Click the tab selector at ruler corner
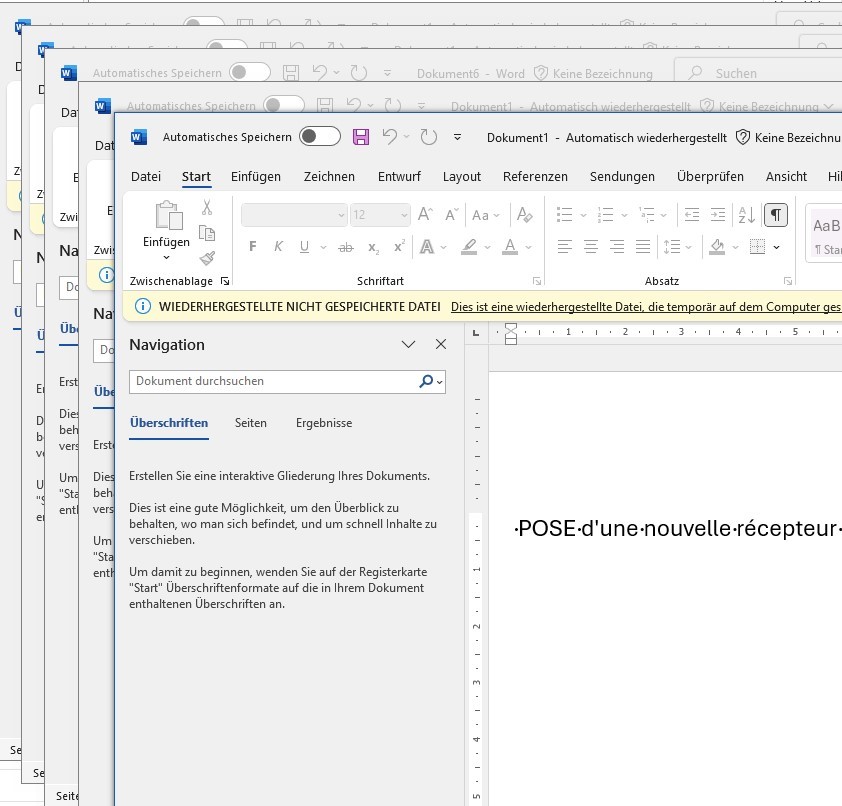842x806 pixels. [476, 333]
